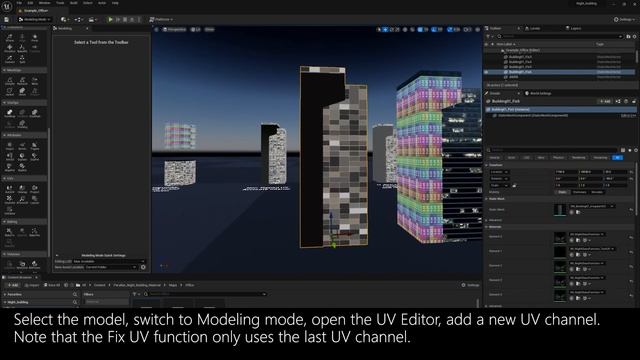This screenshot has width=640, height=360.
Task: Open the Build menu
Action: pos(73,3)
